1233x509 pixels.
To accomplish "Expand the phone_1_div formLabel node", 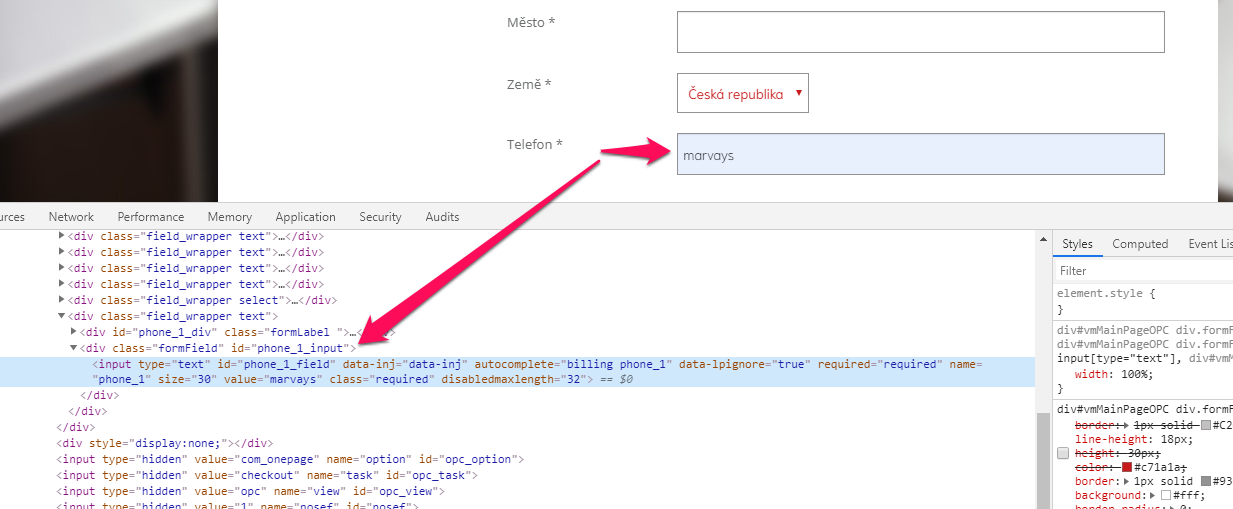I will pos(74,332).
